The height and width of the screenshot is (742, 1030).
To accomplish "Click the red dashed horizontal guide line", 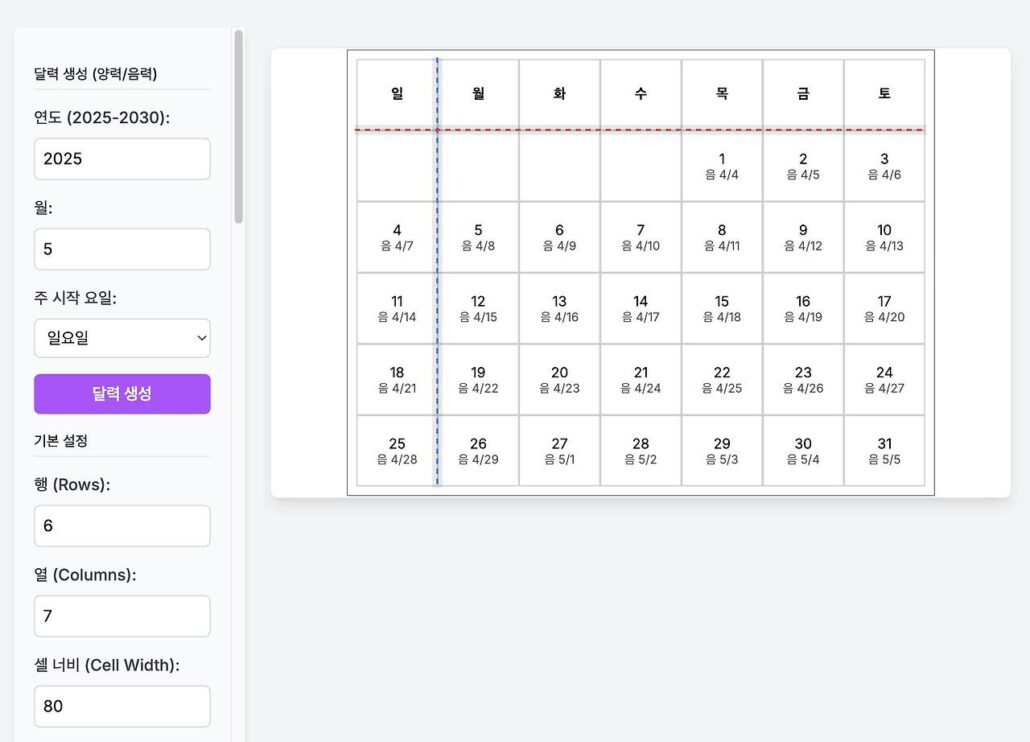I will [x=640, y=130].
